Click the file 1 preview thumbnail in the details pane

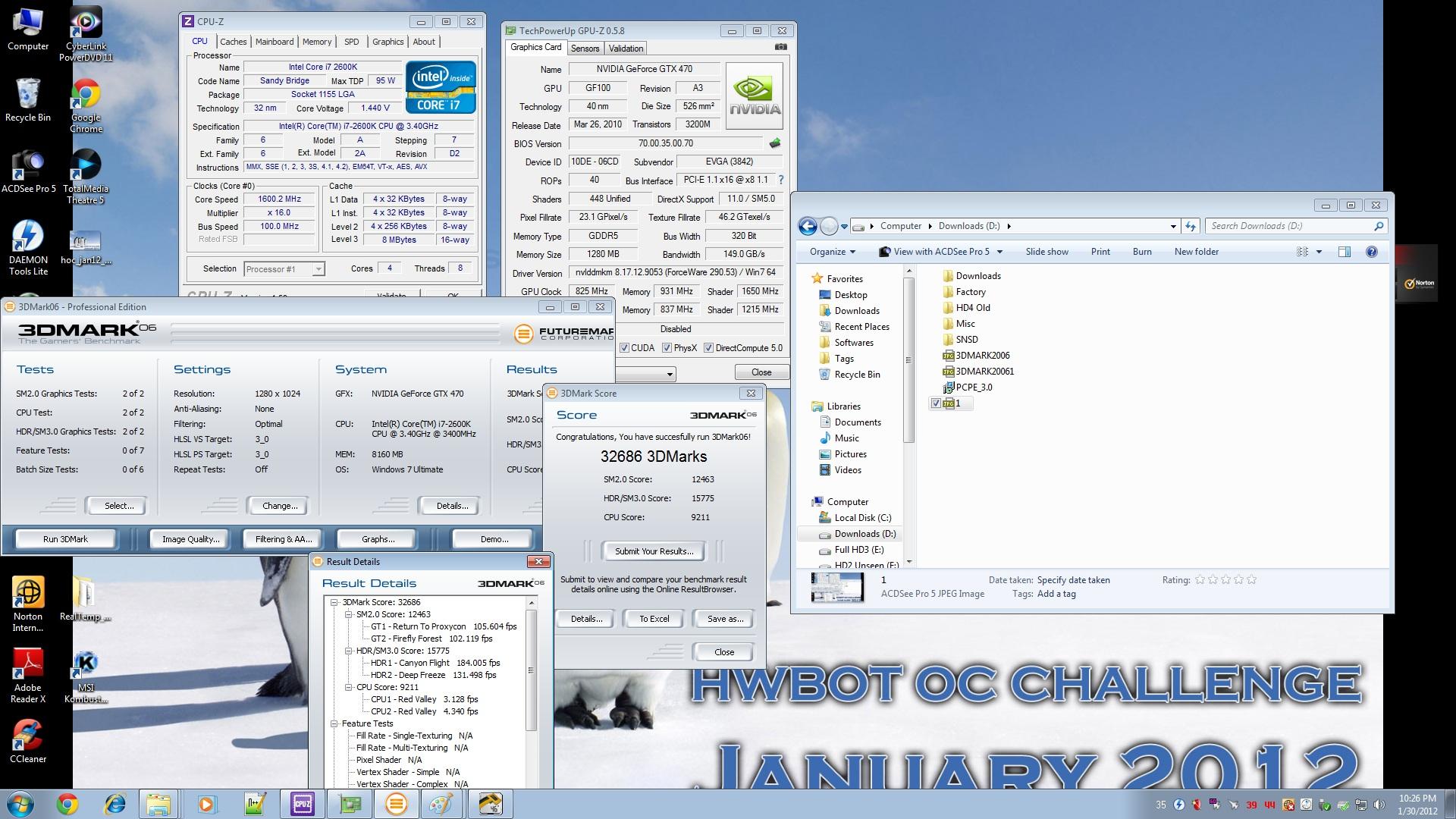point(836,587)
